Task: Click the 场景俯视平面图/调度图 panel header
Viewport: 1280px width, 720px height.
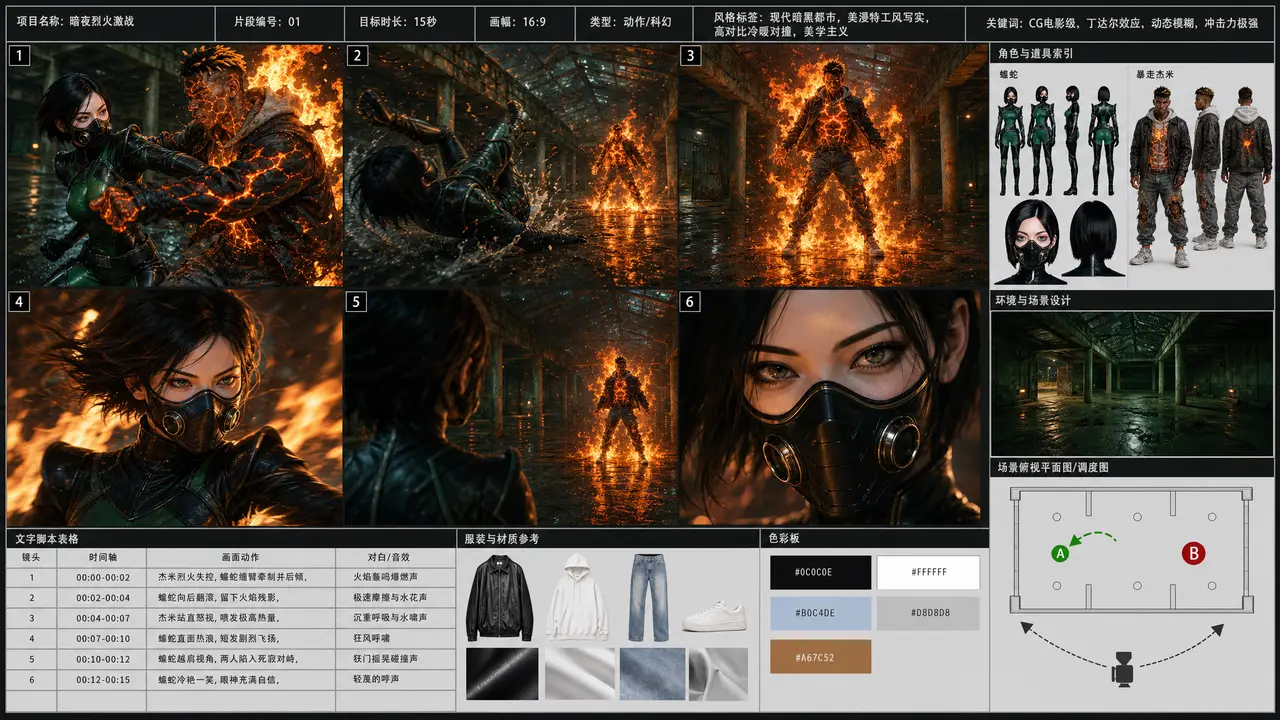Action: tap(1132, 467)
